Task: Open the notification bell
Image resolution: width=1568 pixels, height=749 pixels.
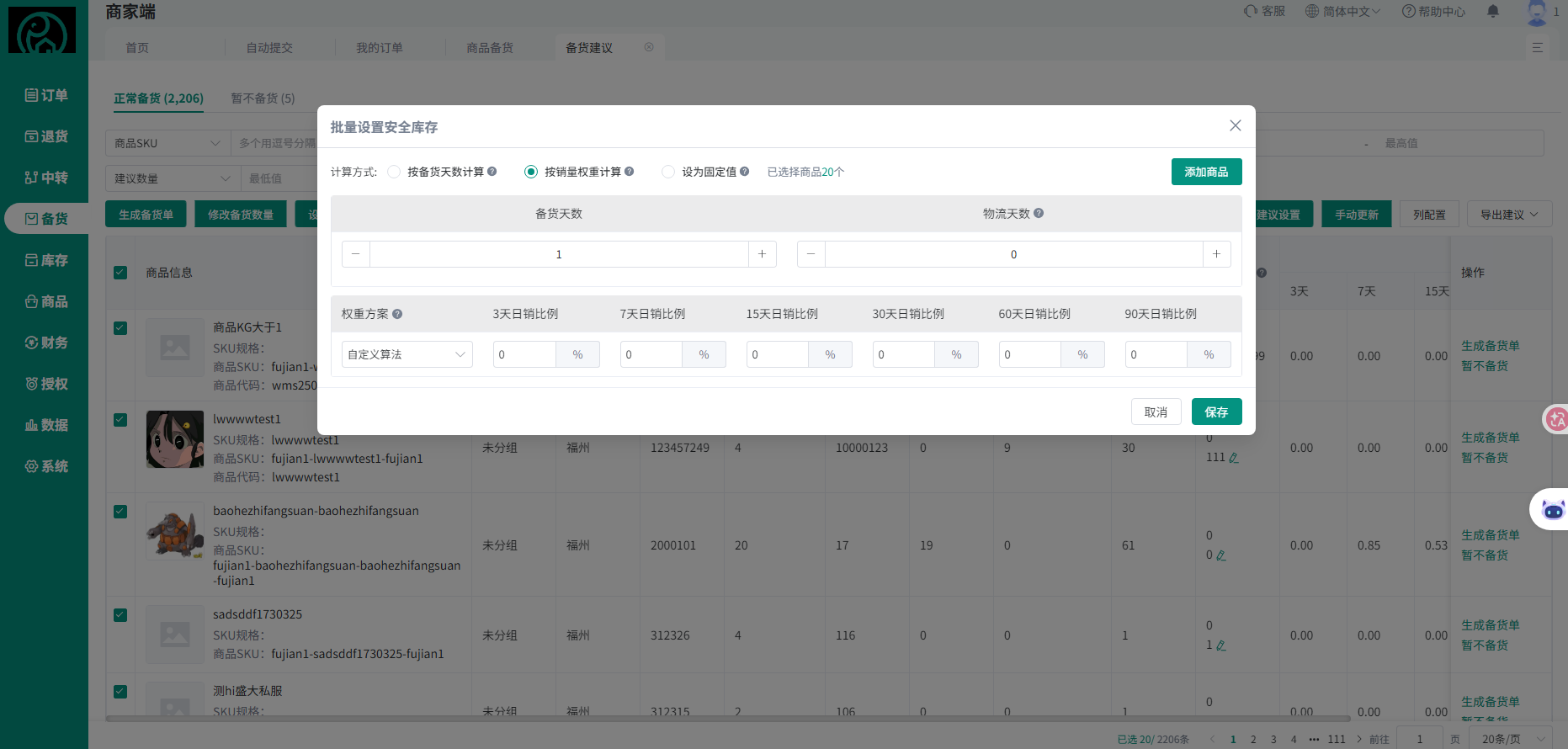Action: click(1493, 12)
